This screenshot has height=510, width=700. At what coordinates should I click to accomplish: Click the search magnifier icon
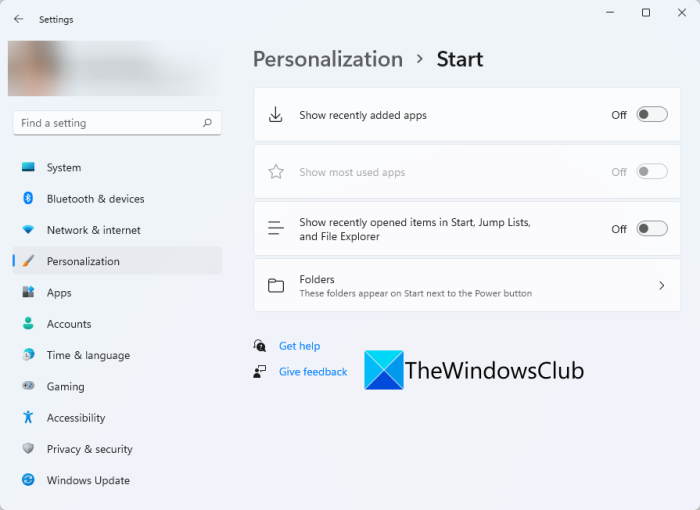click(207, 123)
